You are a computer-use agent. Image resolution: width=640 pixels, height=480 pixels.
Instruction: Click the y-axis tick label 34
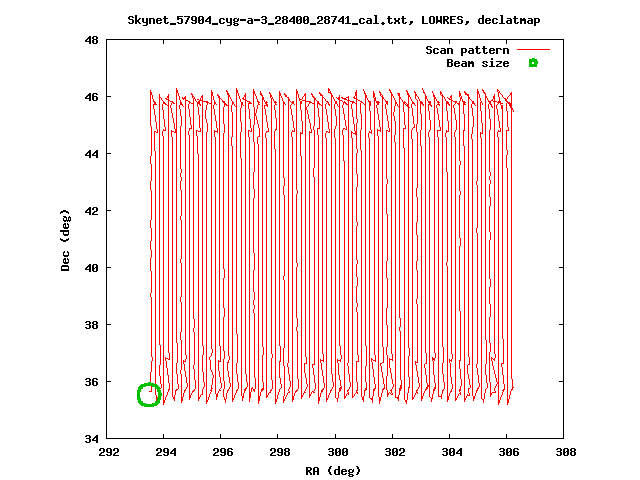pos(91,439)
